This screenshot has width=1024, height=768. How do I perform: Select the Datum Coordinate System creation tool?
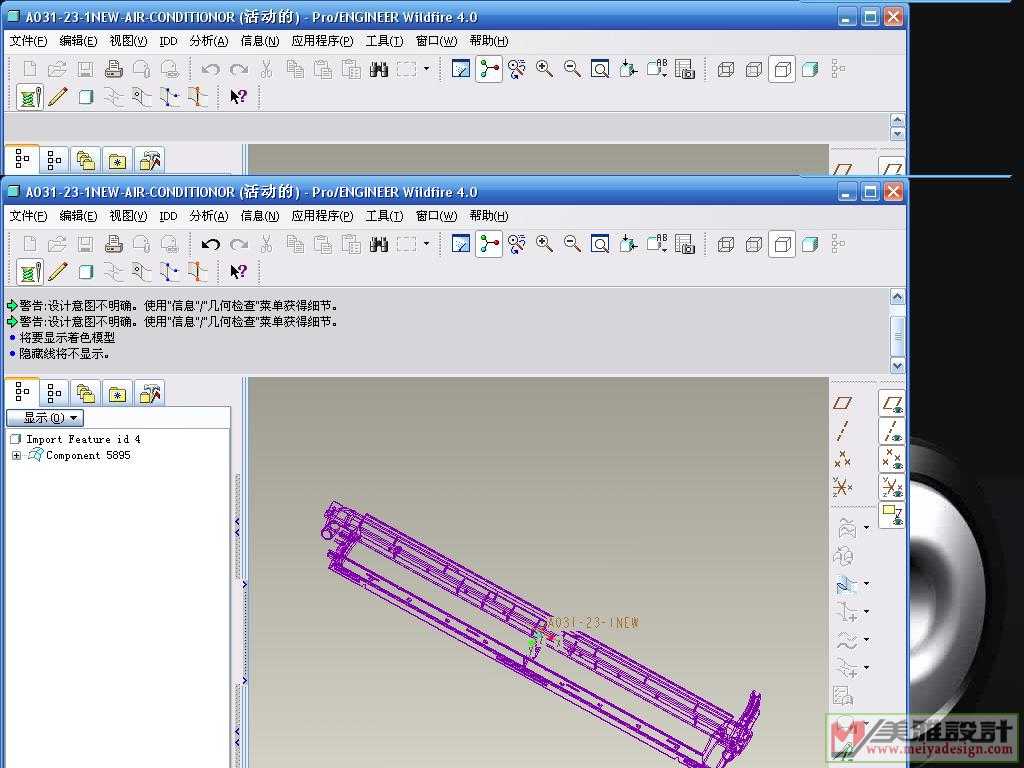click(843, 487)
